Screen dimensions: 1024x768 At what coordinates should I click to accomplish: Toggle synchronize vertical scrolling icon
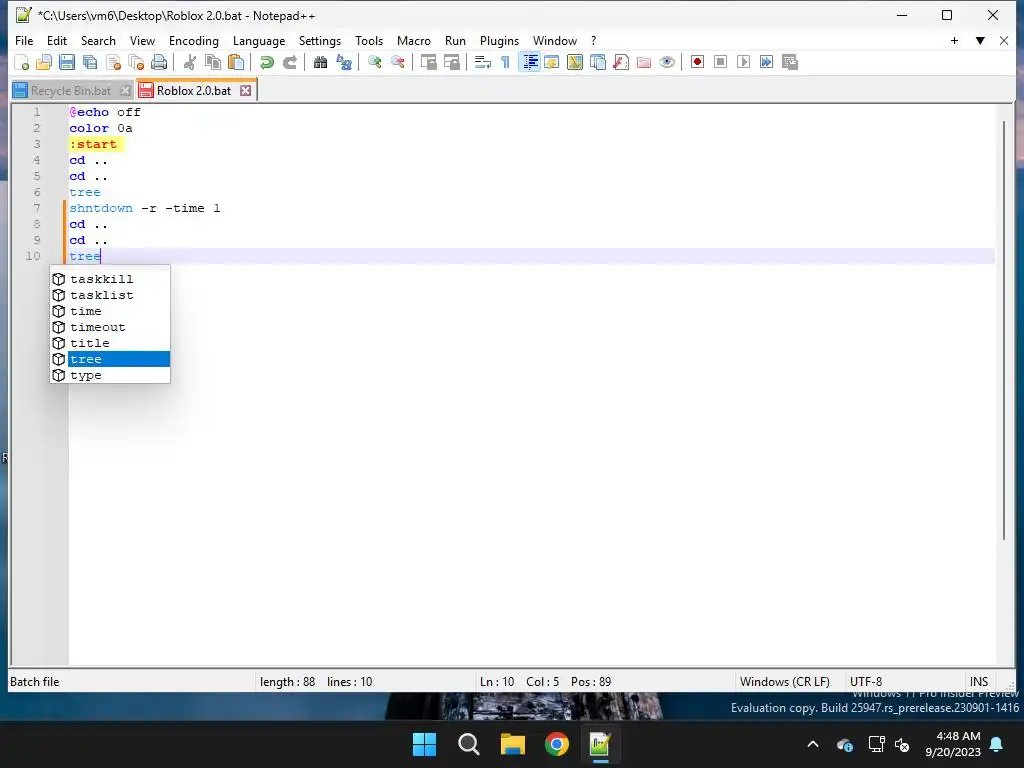[428, 62]
